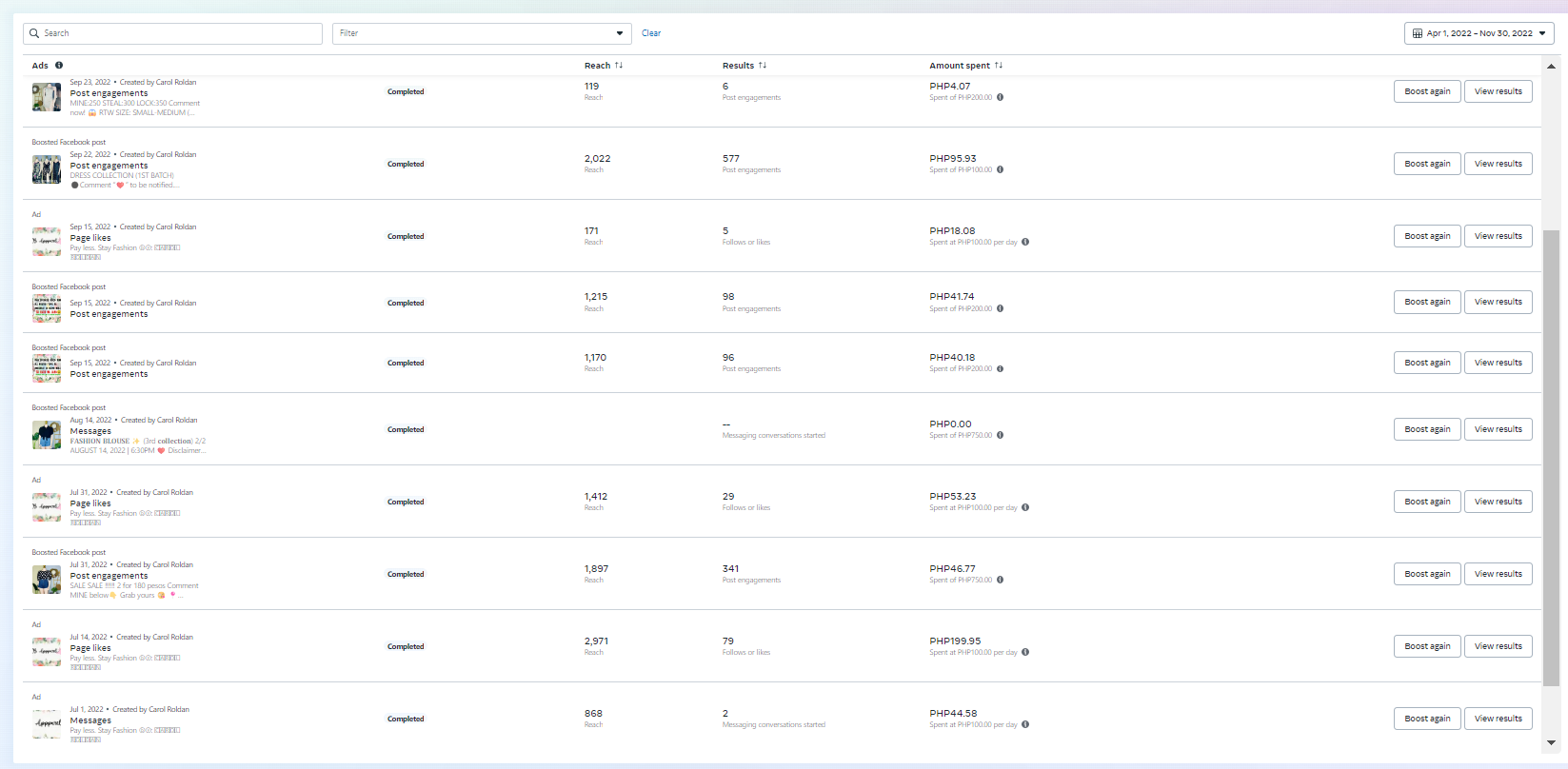Click the results value "577"

tap(730, 159)
